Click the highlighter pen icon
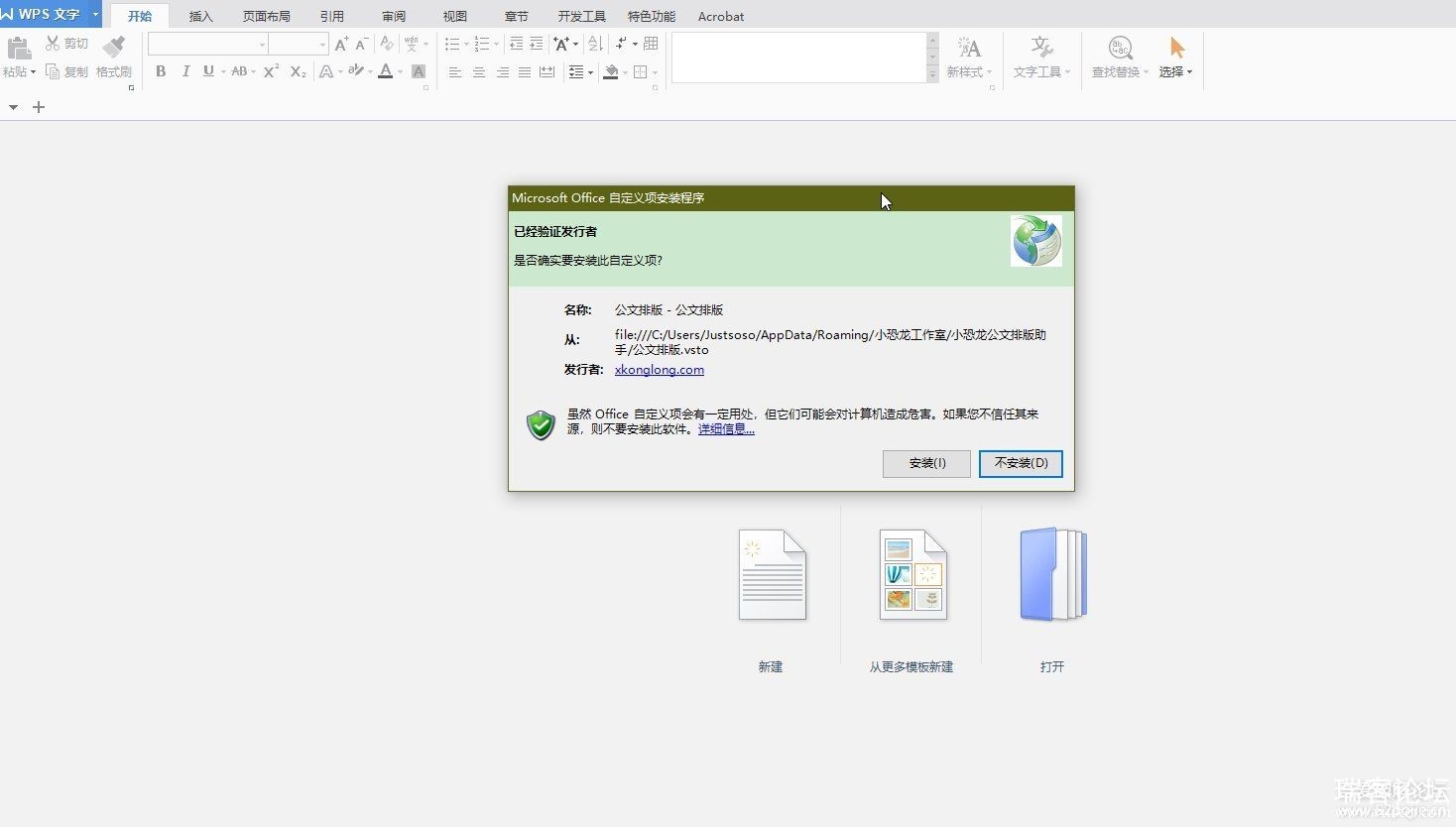 356,71
